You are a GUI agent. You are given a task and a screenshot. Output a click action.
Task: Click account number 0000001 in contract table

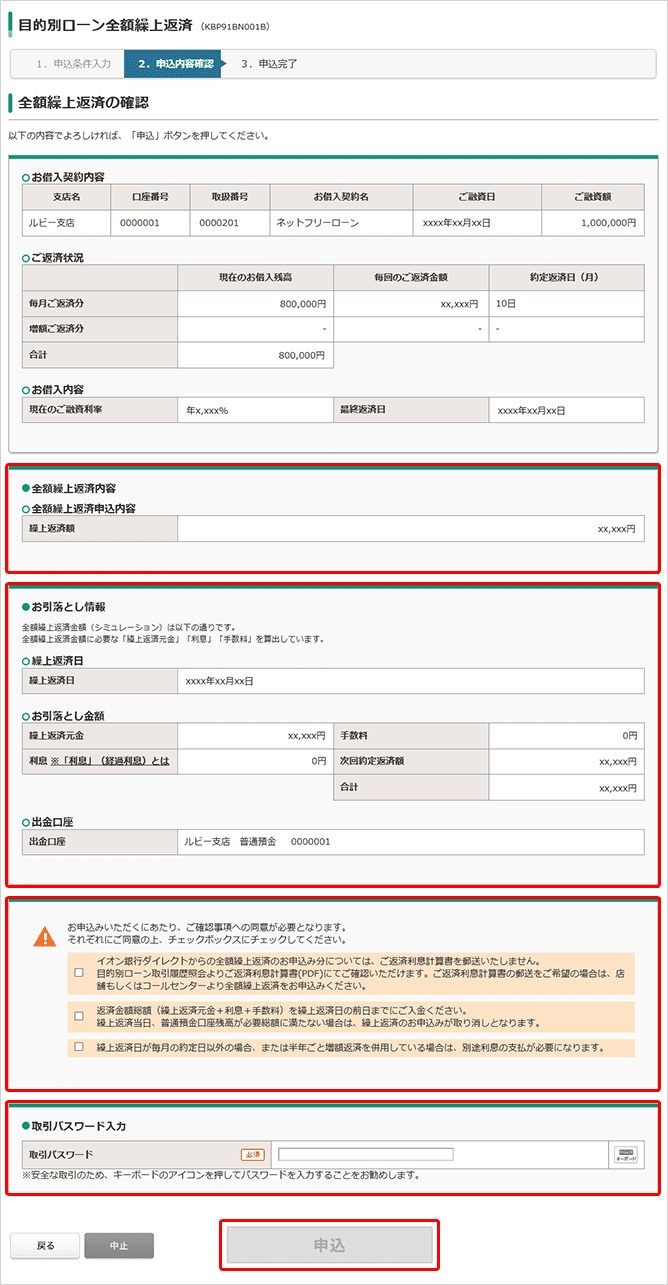pos(150,223)
